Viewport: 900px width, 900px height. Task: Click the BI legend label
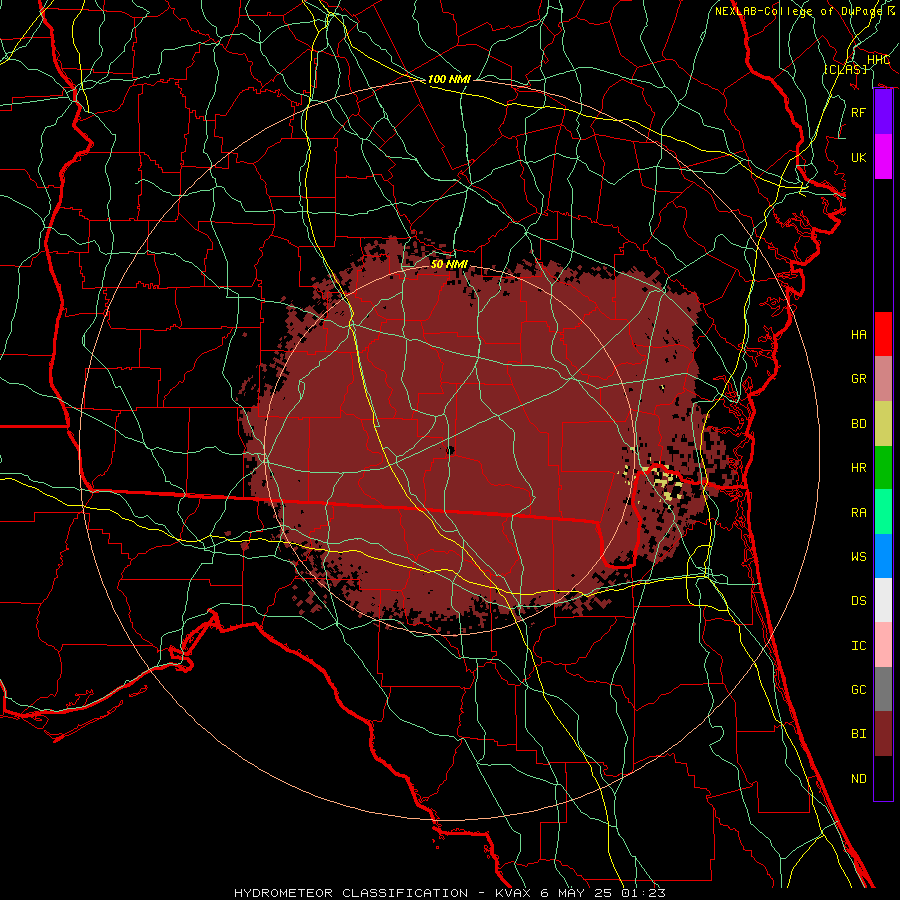[858, 734]
